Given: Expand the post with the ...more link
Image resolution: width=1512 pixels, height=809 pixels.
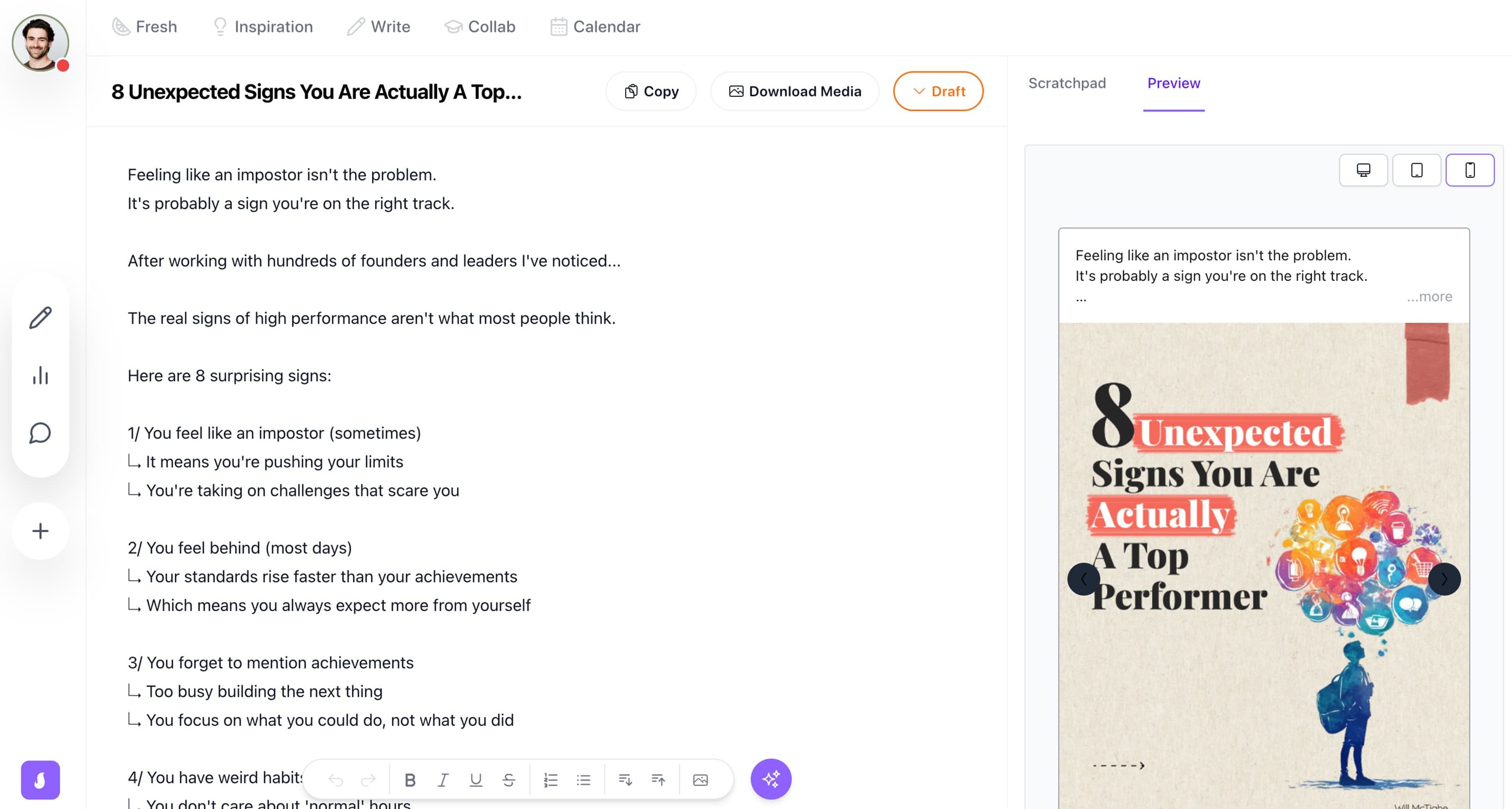Looking at the screenshot, I should [1429, 297].
